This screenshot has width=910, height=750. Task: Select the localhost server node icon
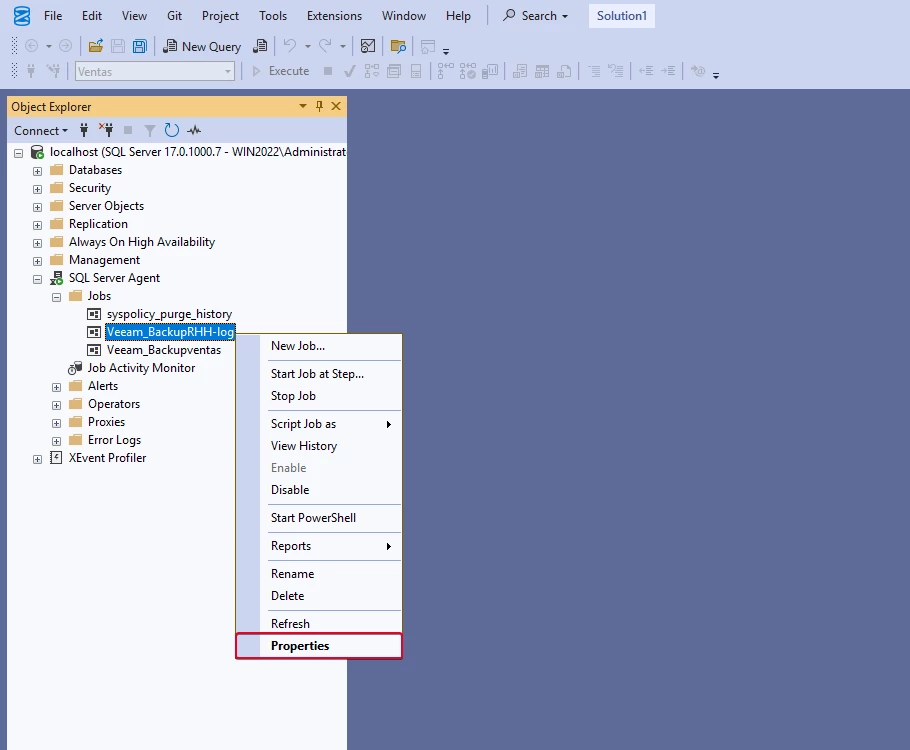click(37, 152)
